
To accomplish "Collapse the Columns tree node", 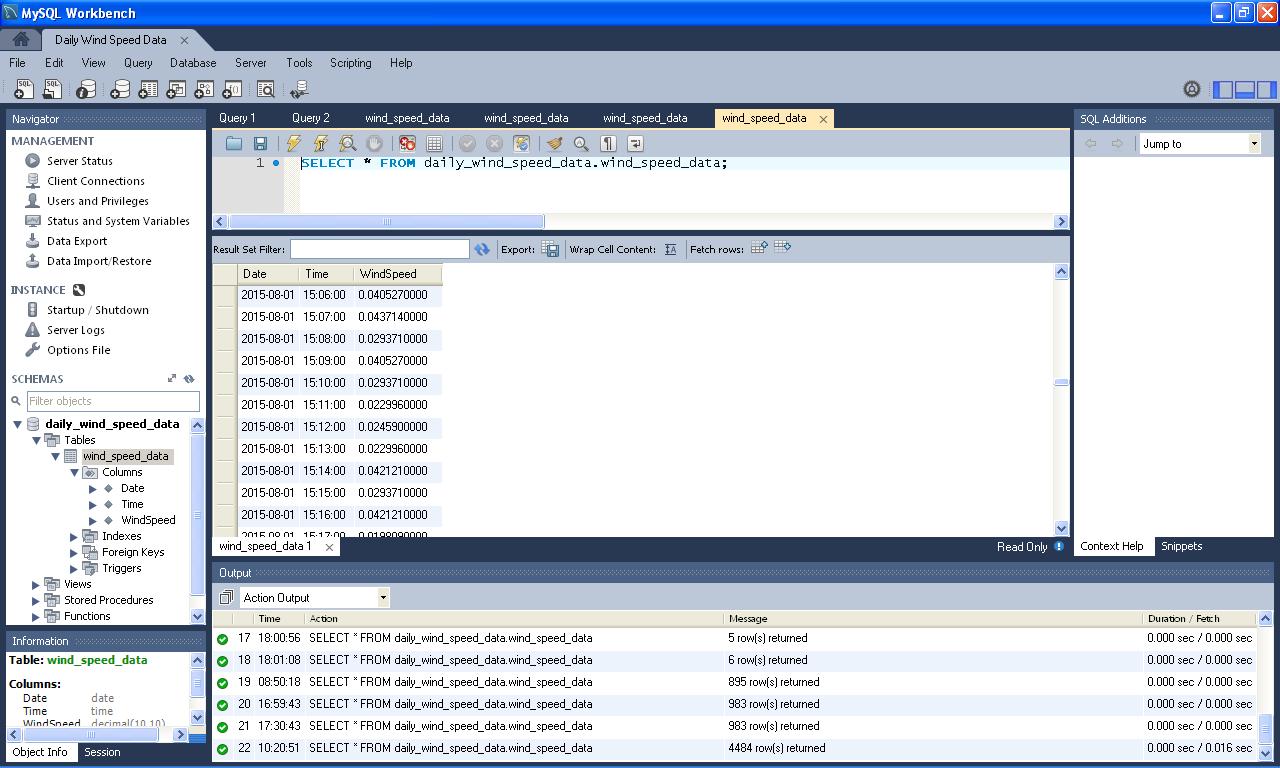I will [x=74, y=472].
